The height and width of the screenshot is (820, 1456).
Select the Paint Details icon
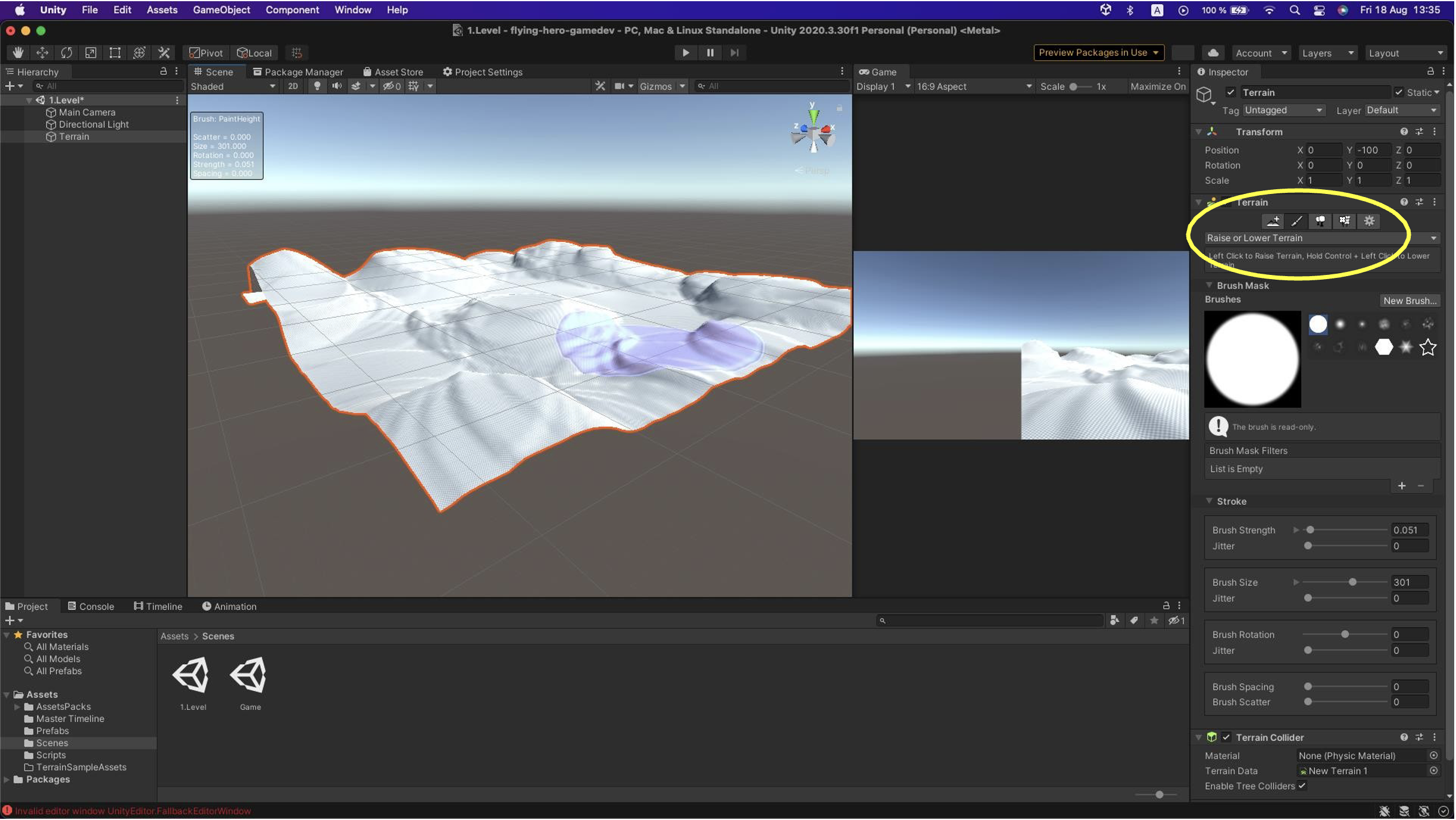point(1345,221)
